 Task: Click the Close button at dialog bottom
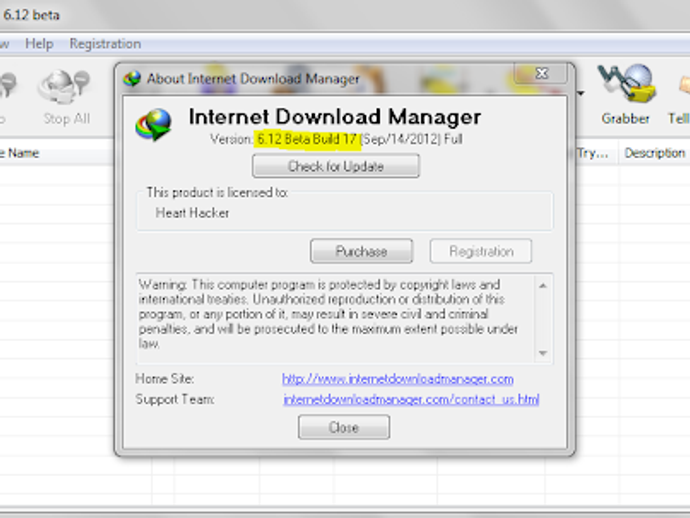[344, 427]
